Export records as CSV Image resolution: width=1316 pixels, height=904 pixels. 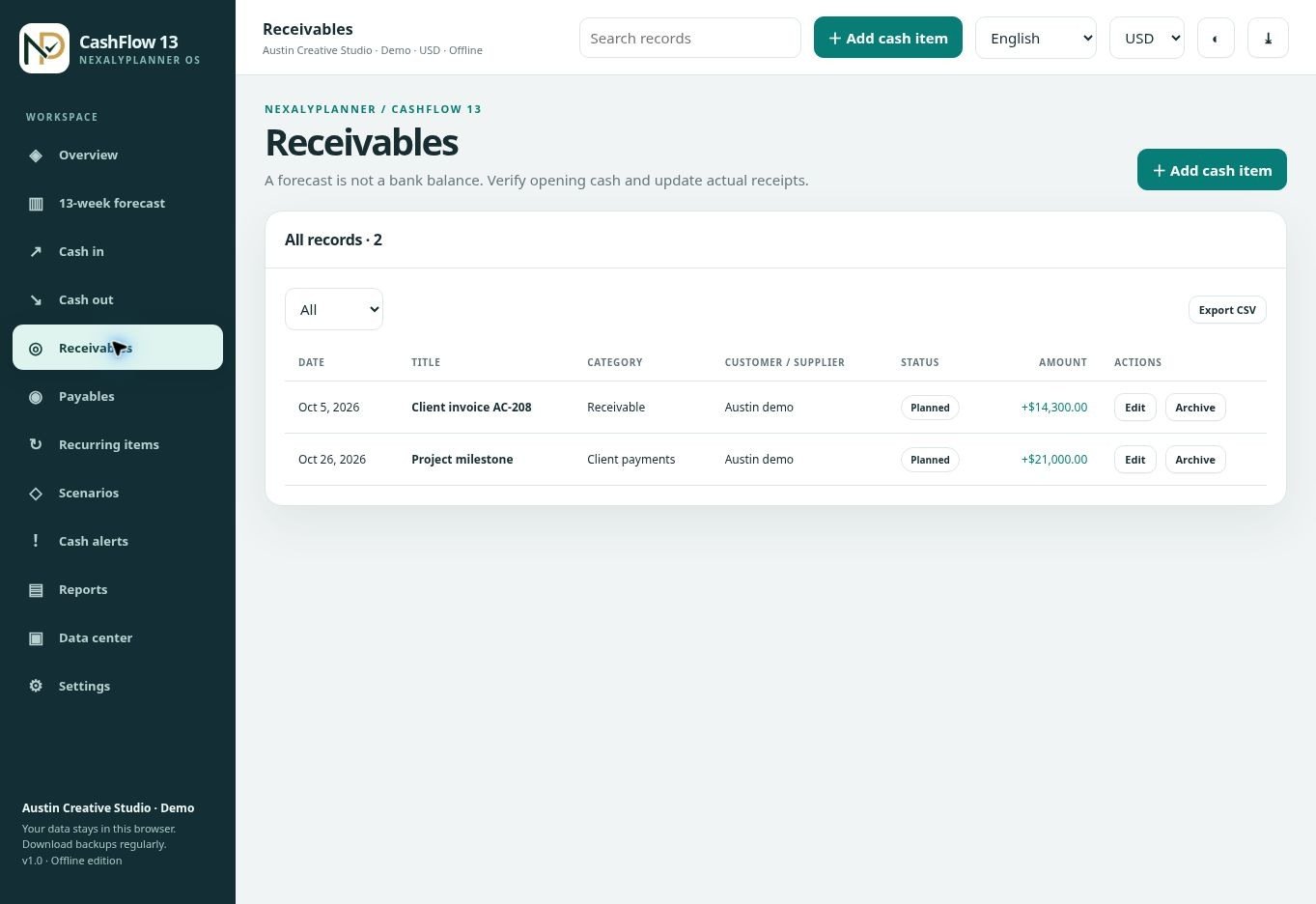[1227, 310]
